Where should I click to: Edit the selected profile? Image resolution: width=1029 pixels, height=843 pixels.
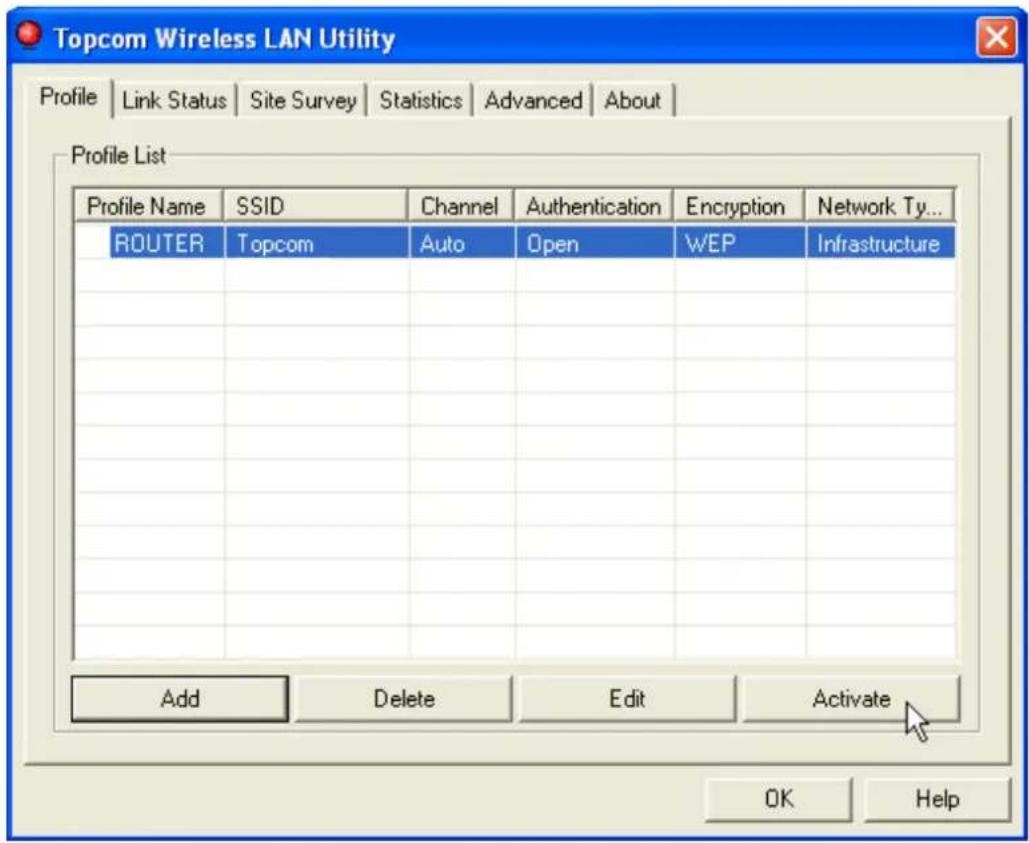627,699
